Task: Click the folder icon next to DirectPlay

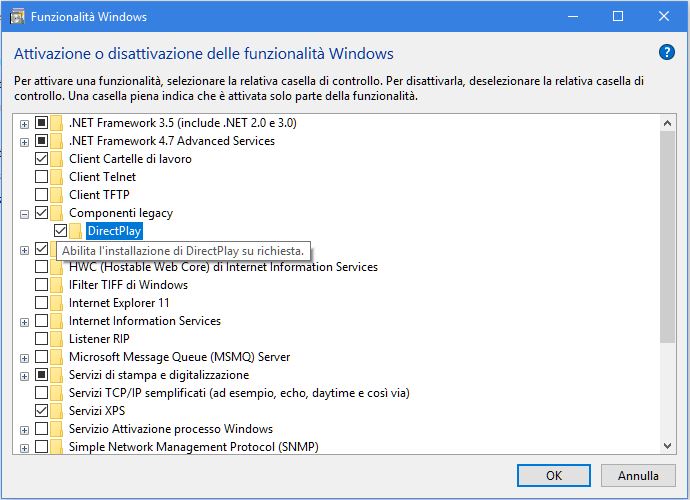Action: 76,231
